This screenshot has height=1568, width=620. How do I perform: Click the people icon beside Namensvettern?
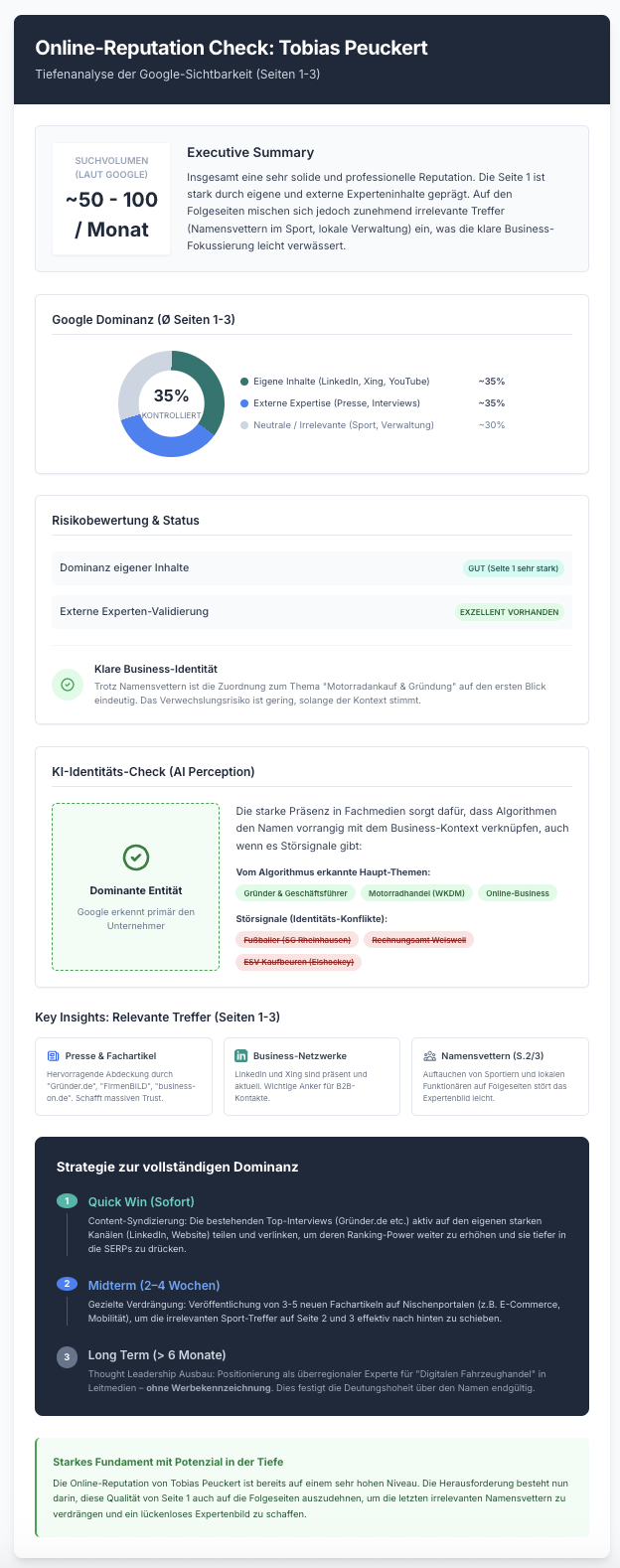429,1056
